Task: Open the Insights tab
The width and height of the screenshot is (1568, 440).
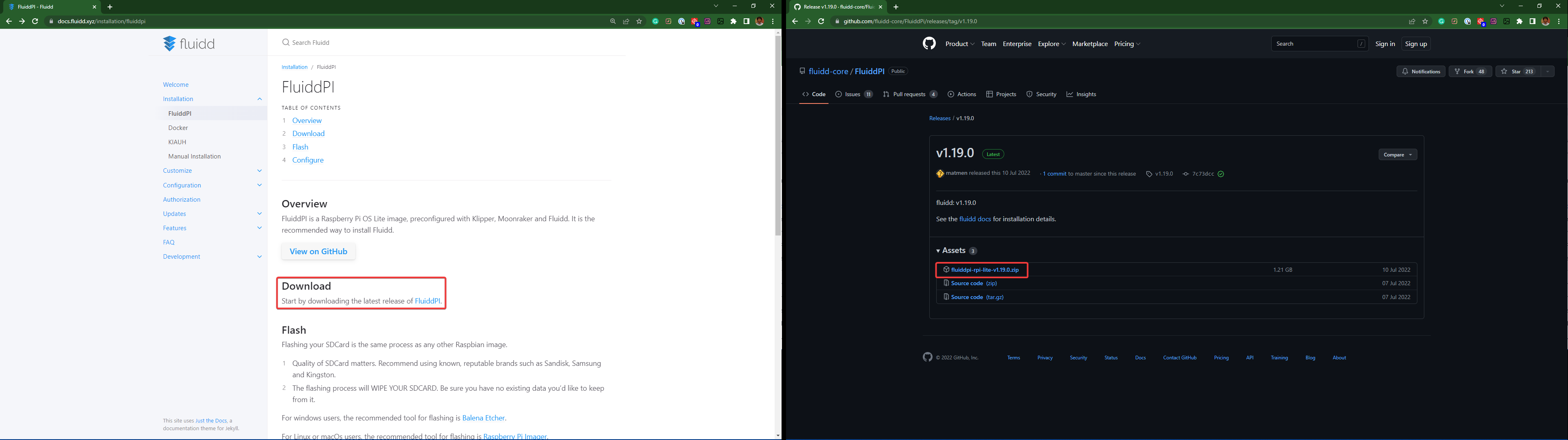Action: pyautogui.click(x=1081, y=95)
